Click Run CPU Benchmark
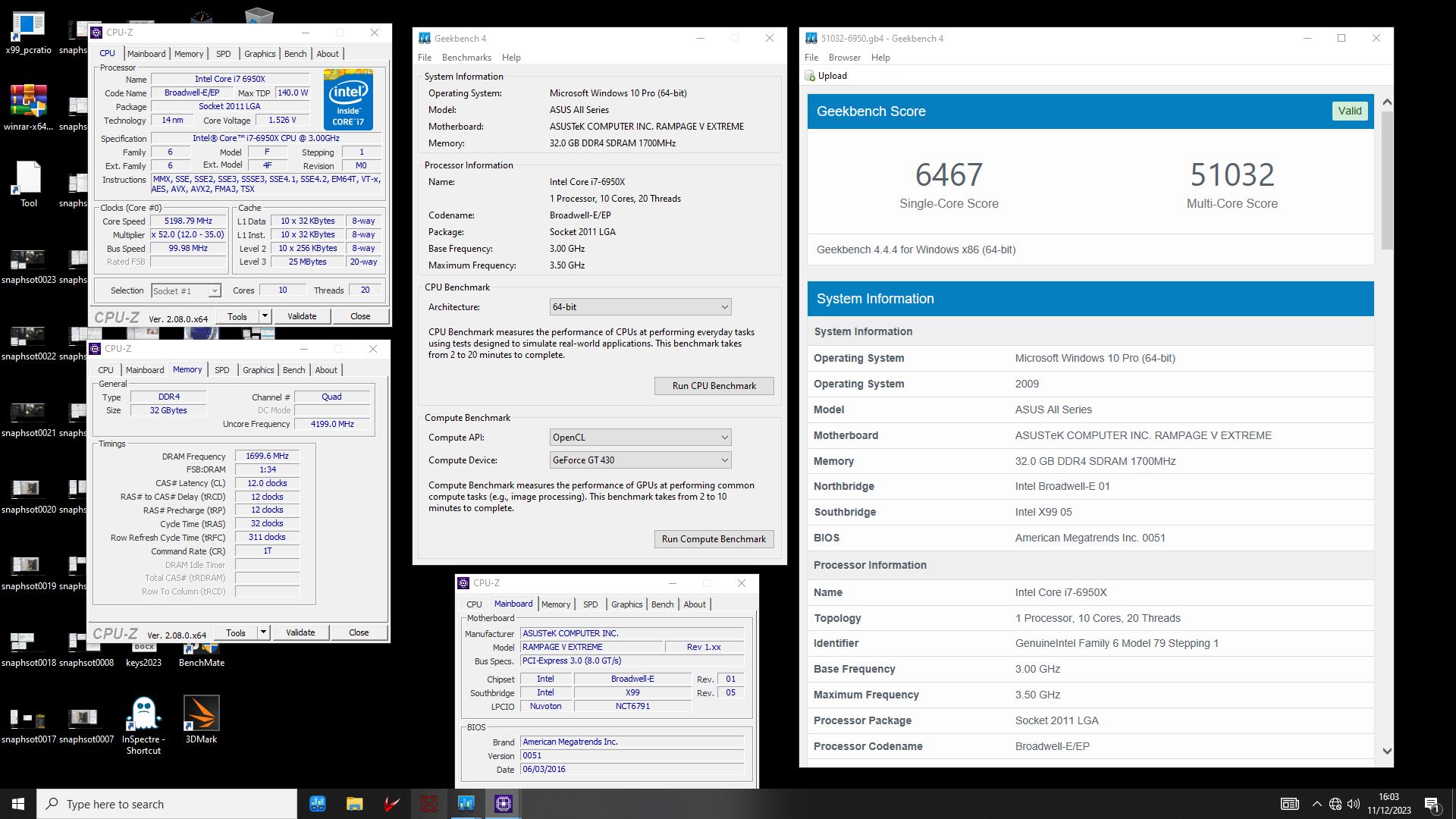Image resolution: width=1456 pixels, height=819 pixels. point(714,386)
